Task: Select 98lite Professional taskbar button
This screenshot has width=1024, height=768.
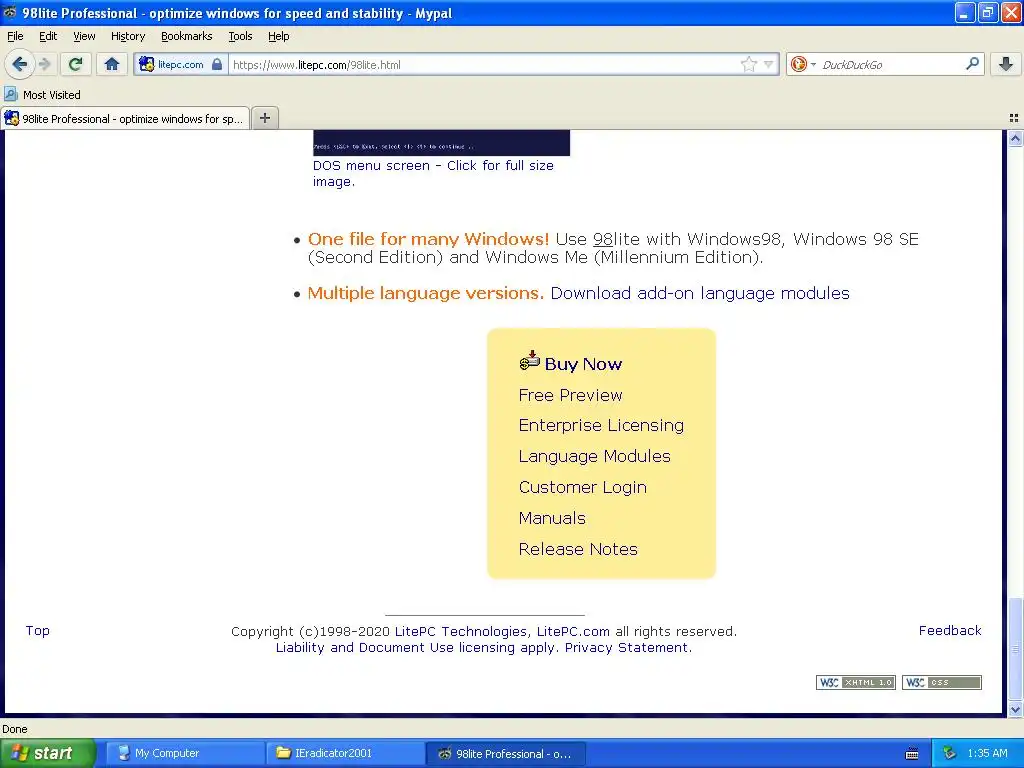Action: 505,753
